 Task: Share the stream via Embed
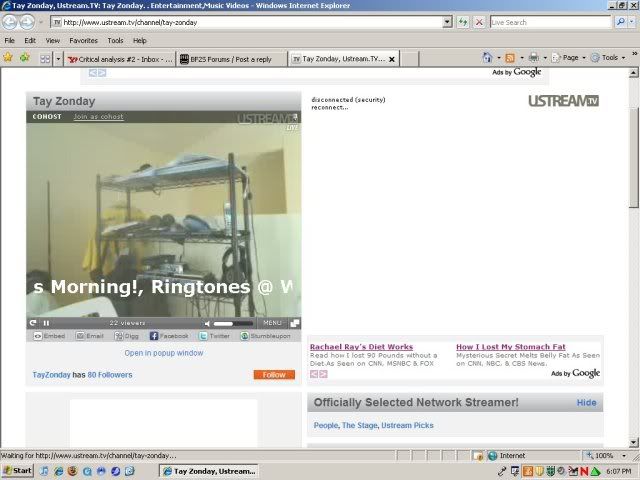click(49, 336)
